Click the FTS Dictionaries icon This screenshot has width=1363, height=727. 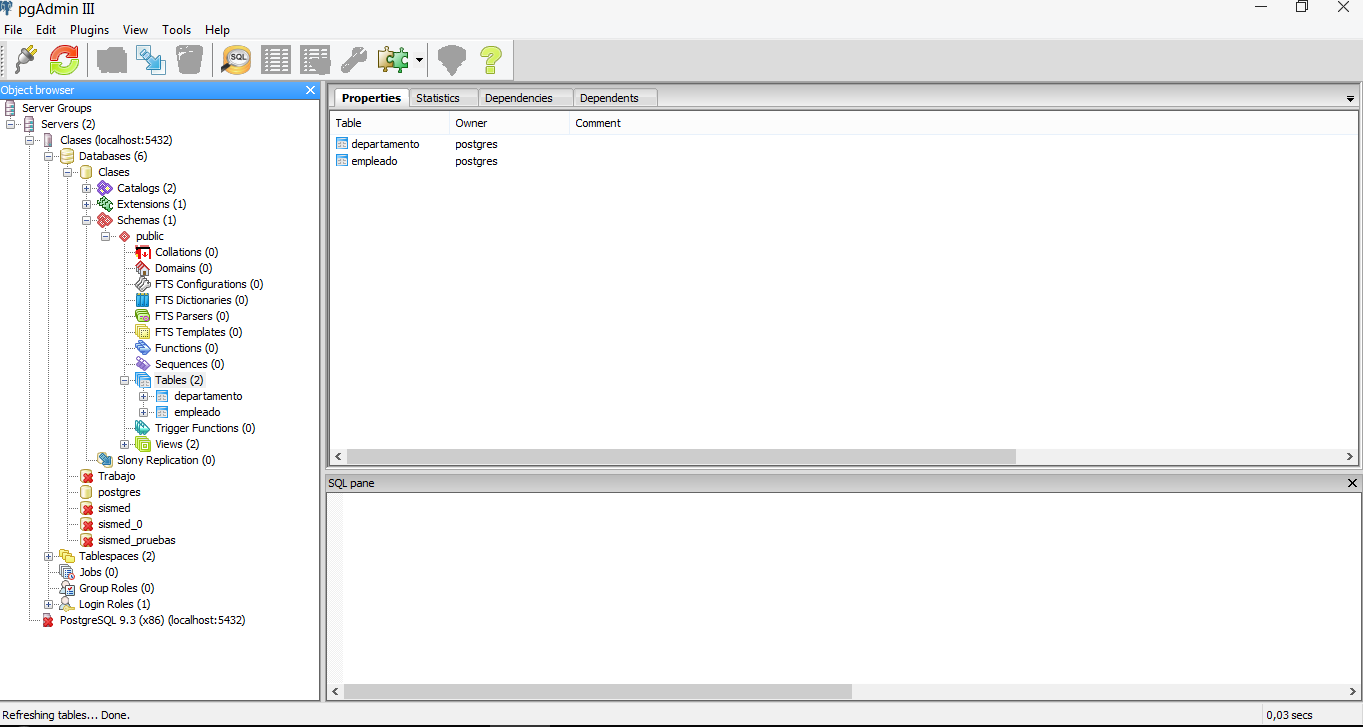coord(143,300)
